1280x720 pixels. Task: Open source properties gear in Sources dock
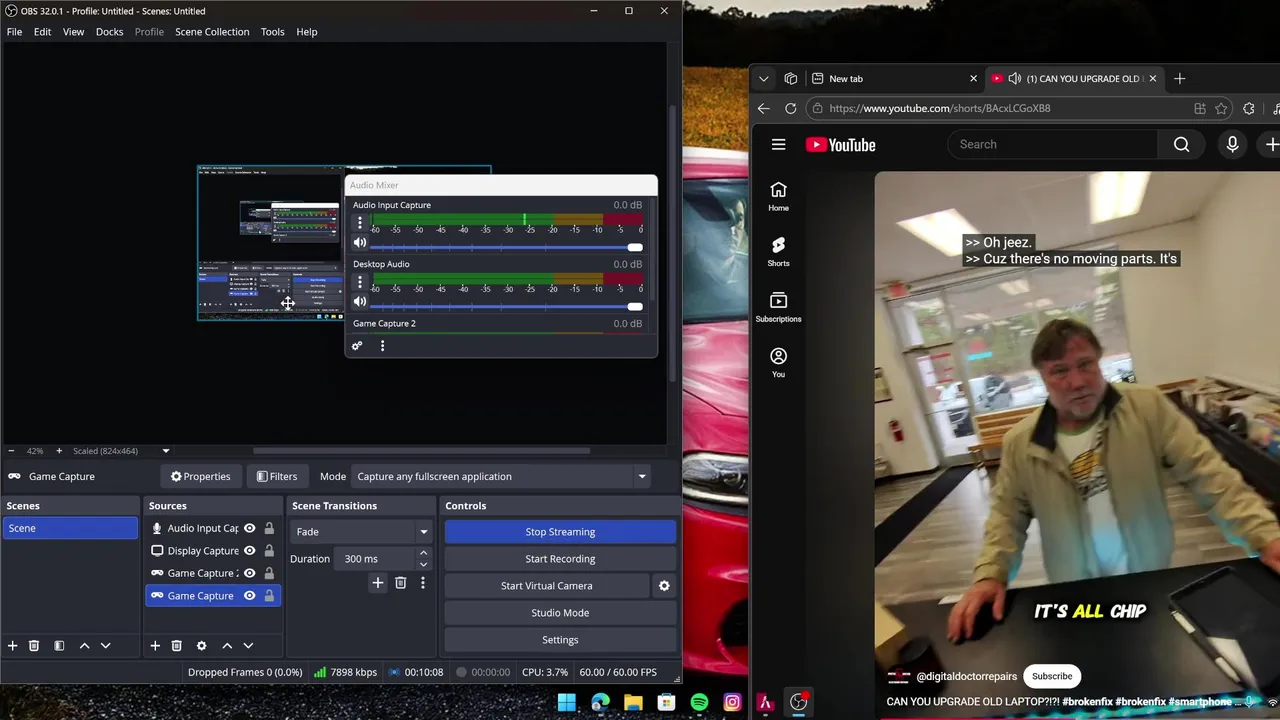pos(201,646)
